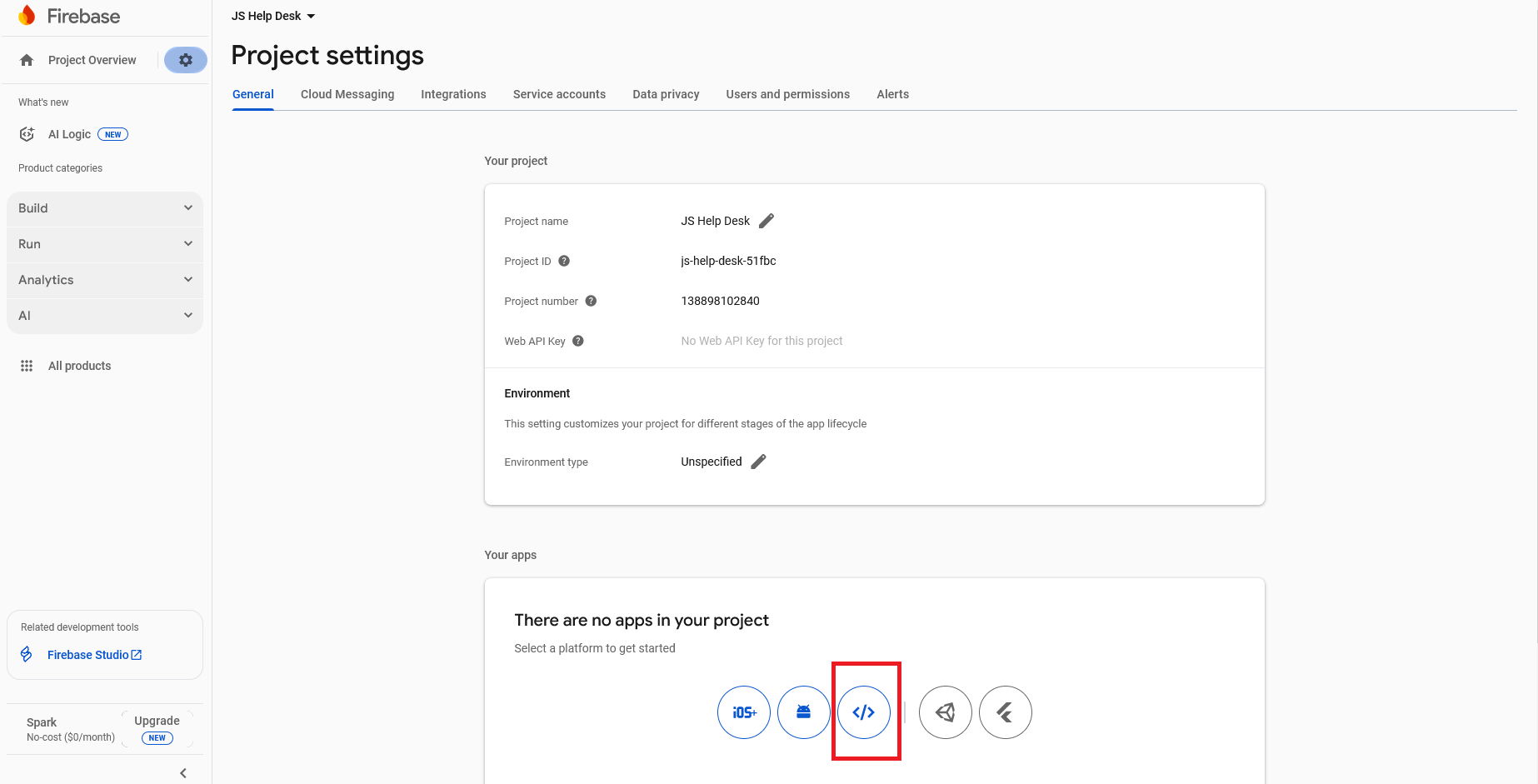This screenshot has height=784, width=1538.
Task: Show help for Project ID
Action: click(564, 261)
